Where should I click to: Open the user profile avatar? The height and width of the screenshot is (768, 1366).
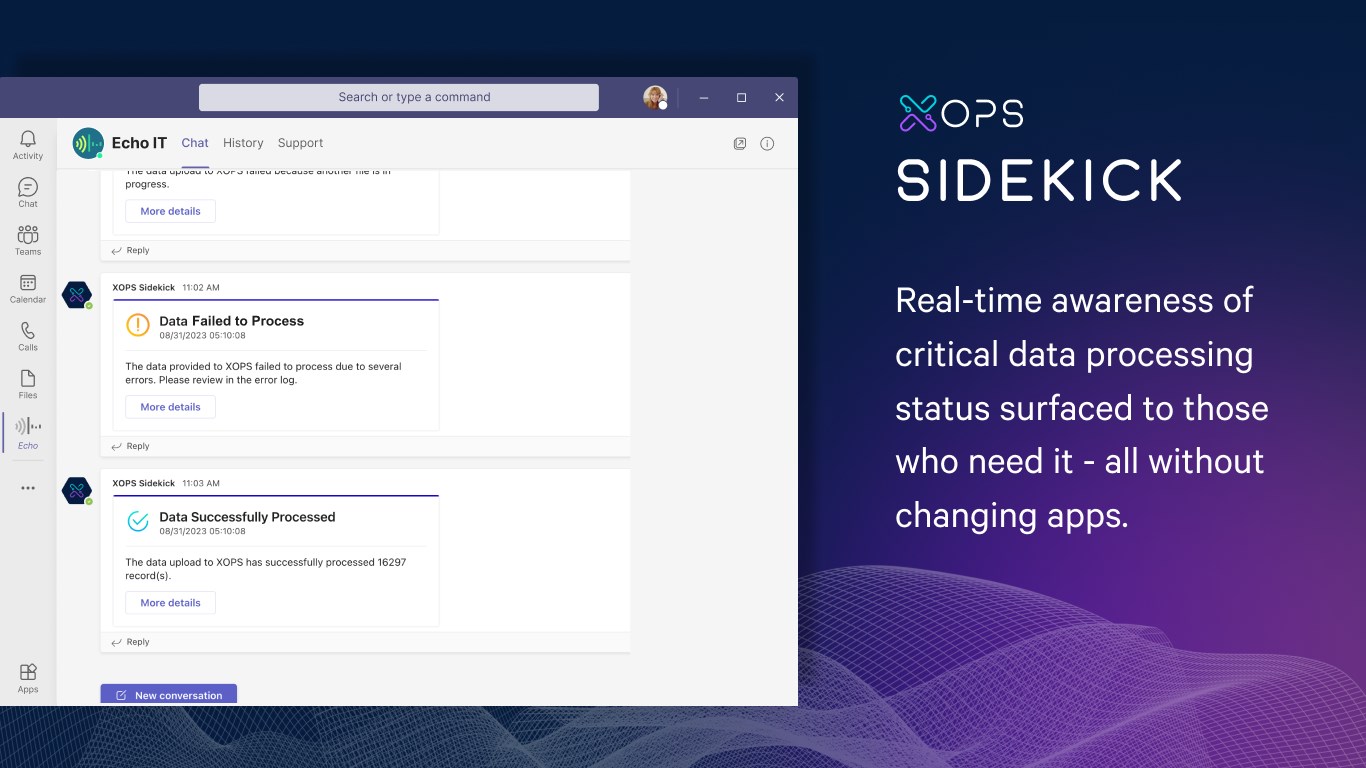[x=655, y=97]
